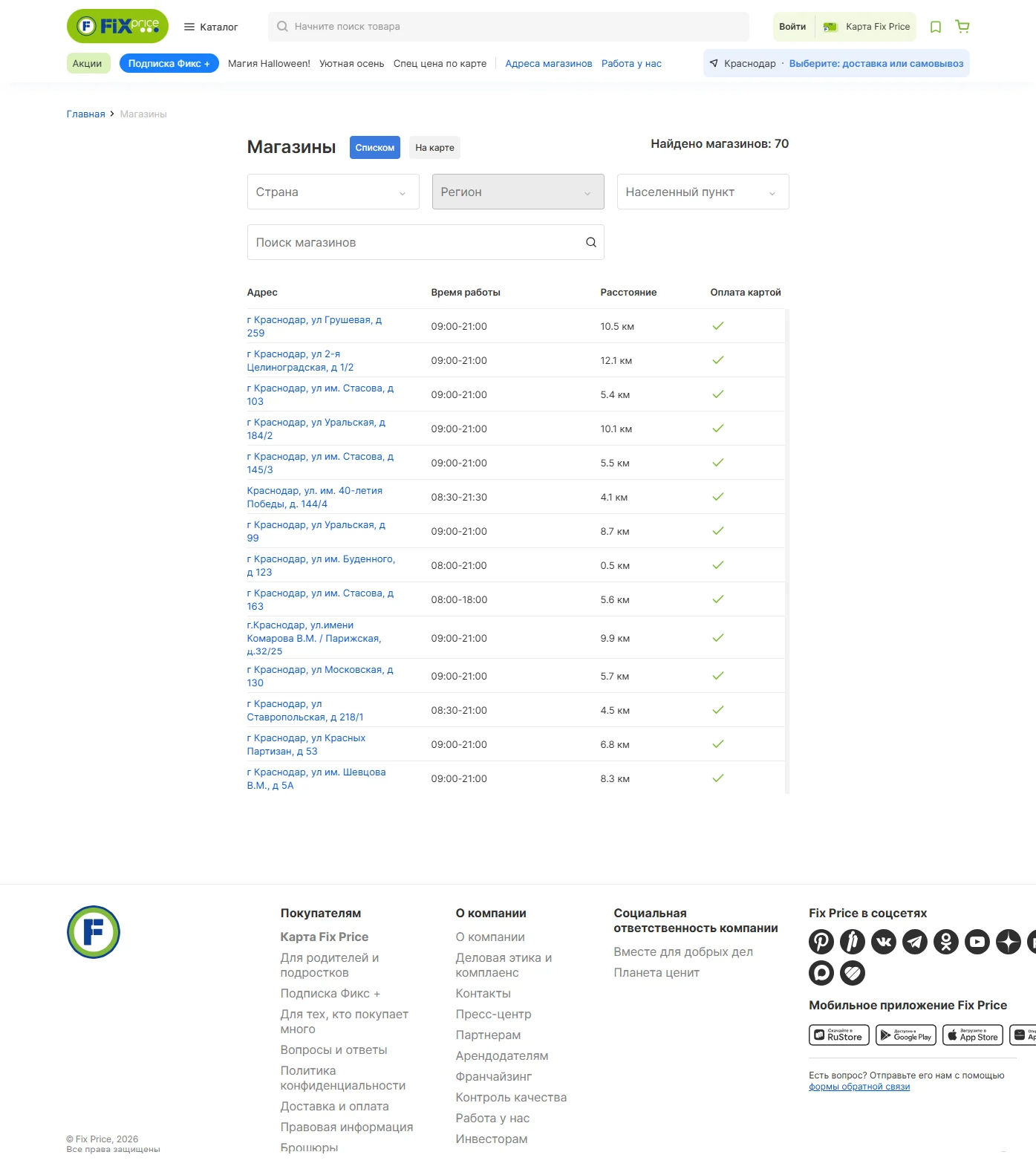Viewport: 1036px width, 1172px height.
Task: Open Спец цена по карте menu item
Action: click(x=440, y=64)
